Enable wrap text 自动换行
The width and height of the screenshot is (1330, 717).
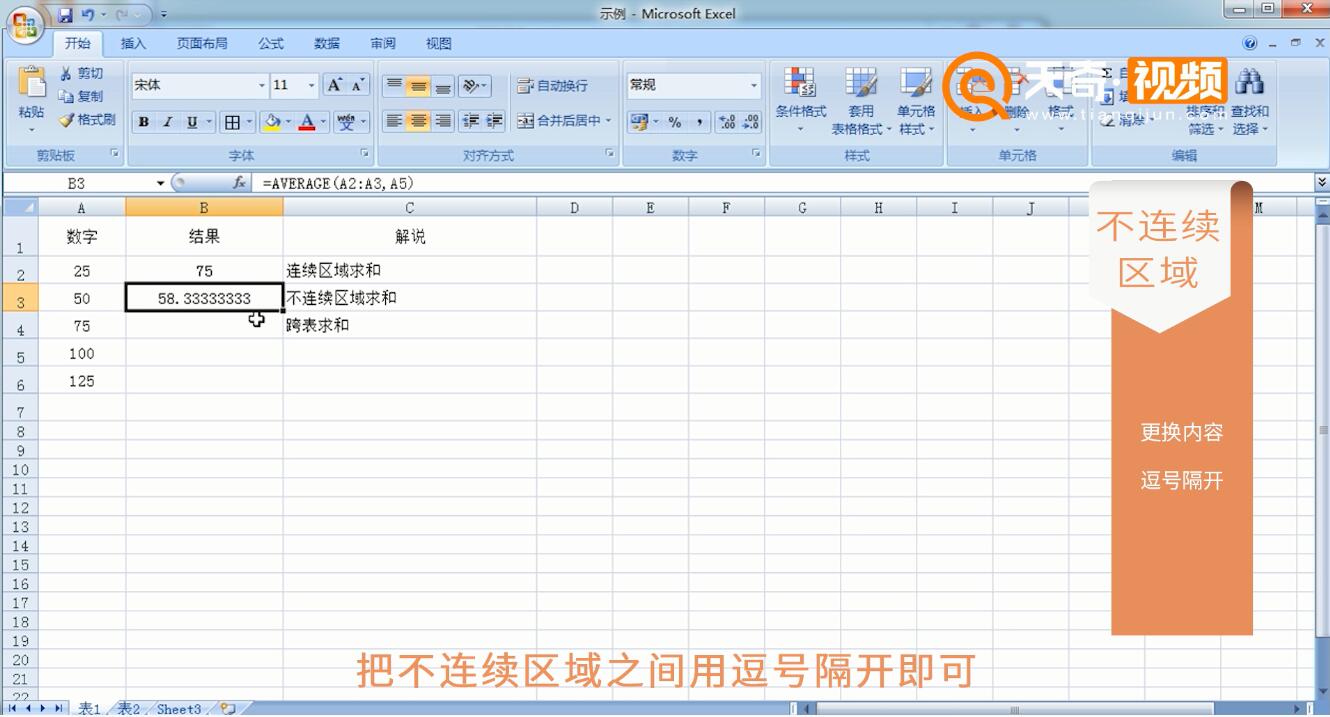click(552, 86)
